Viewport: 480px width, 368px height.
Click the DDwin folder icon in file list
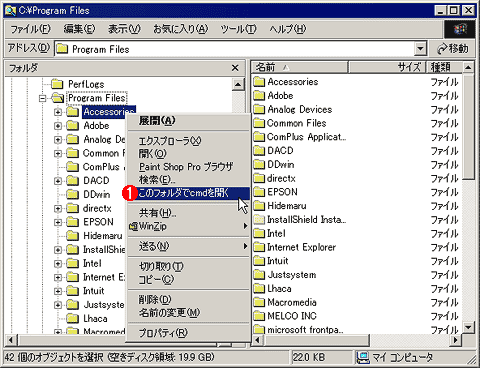(x=259, y=165)
